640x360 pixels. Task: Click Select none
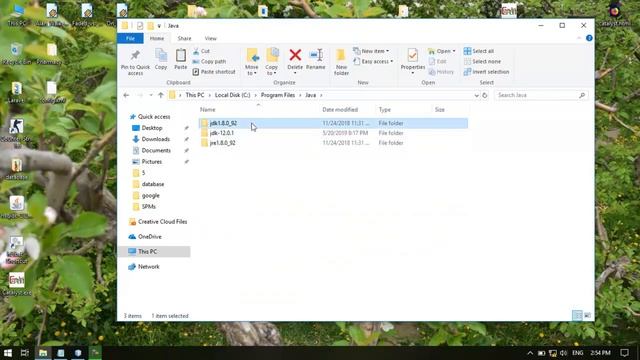tap(482, 61)
